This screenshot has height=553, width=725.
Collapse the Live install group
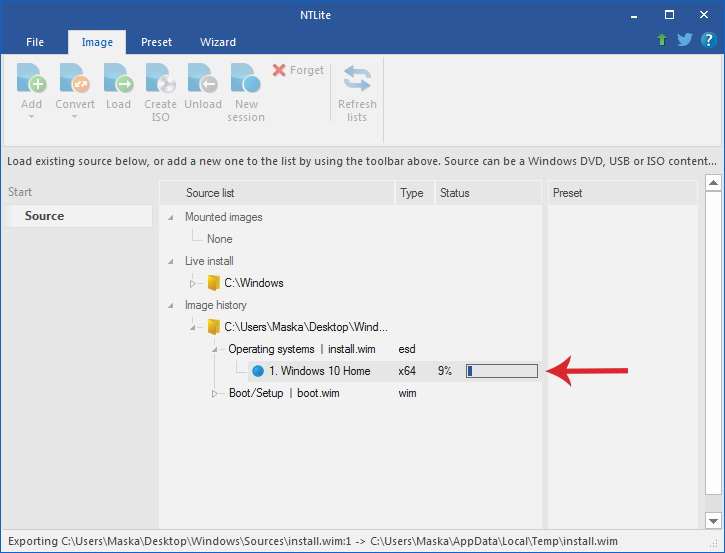click(171, 262)
